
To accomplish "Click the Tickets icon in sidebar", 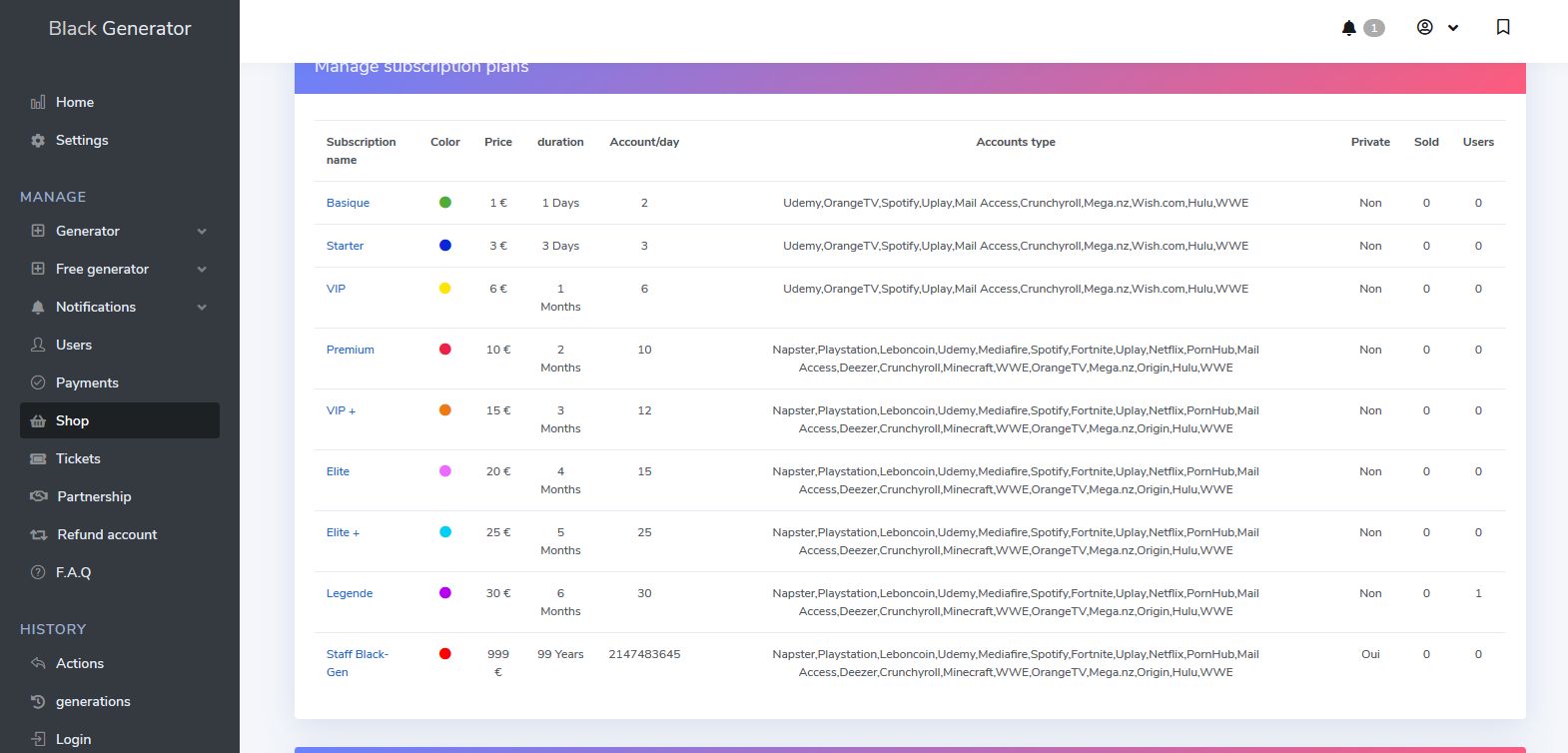I will tap(38, 459).
